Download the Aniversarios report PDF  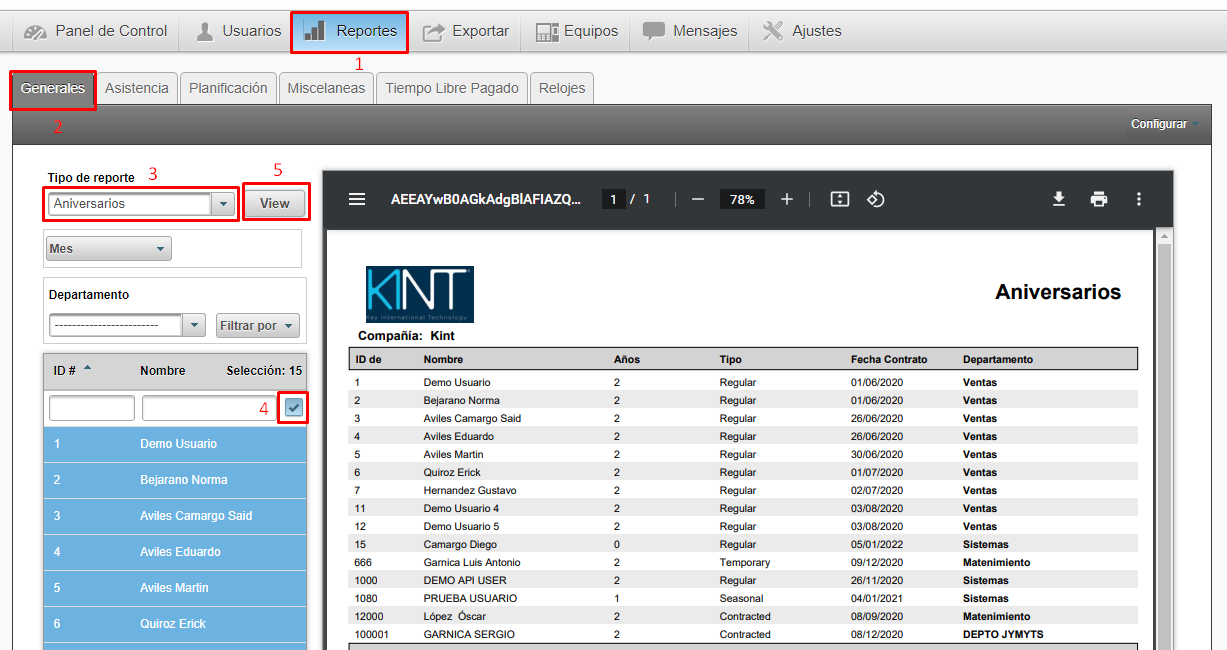click(x=1059, y=199)
